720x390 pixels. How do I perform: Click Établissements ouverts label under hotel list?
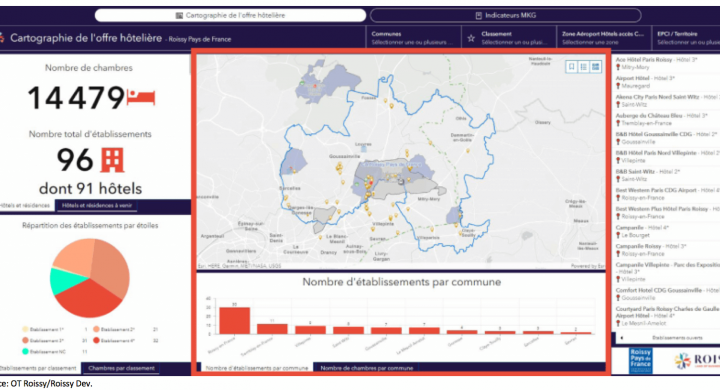pyautogui.click(x=677, y=338)
